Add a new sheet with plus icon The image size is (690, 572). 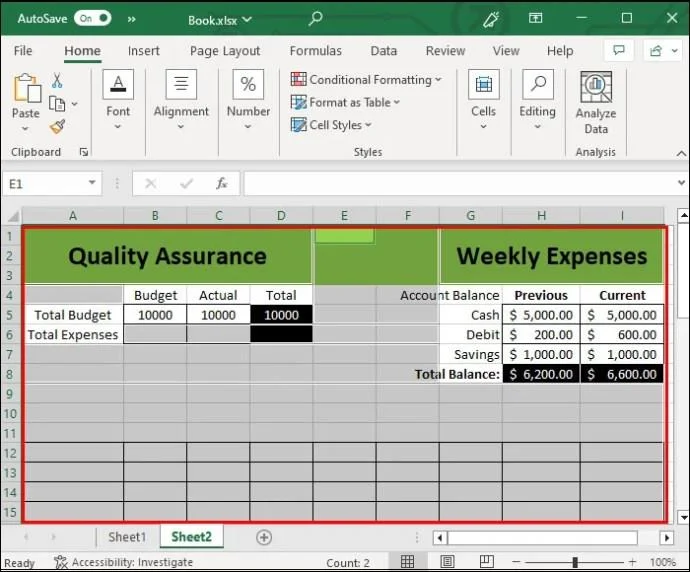click(x=264, y=537)
